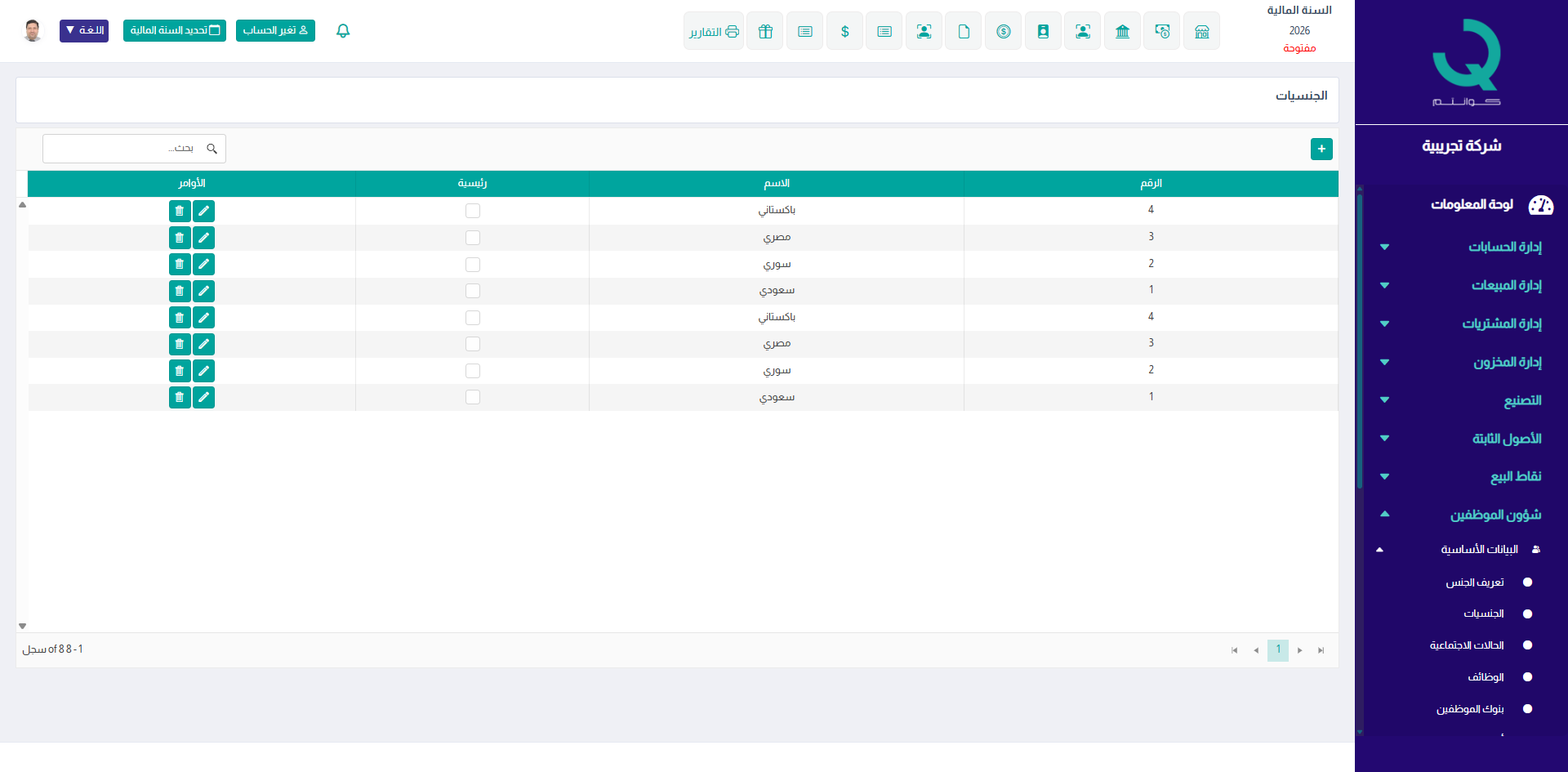Screen dimensions: 1568x772
Task: Check the رئيسية box for the first مصري row
Action: pos(472,238)
